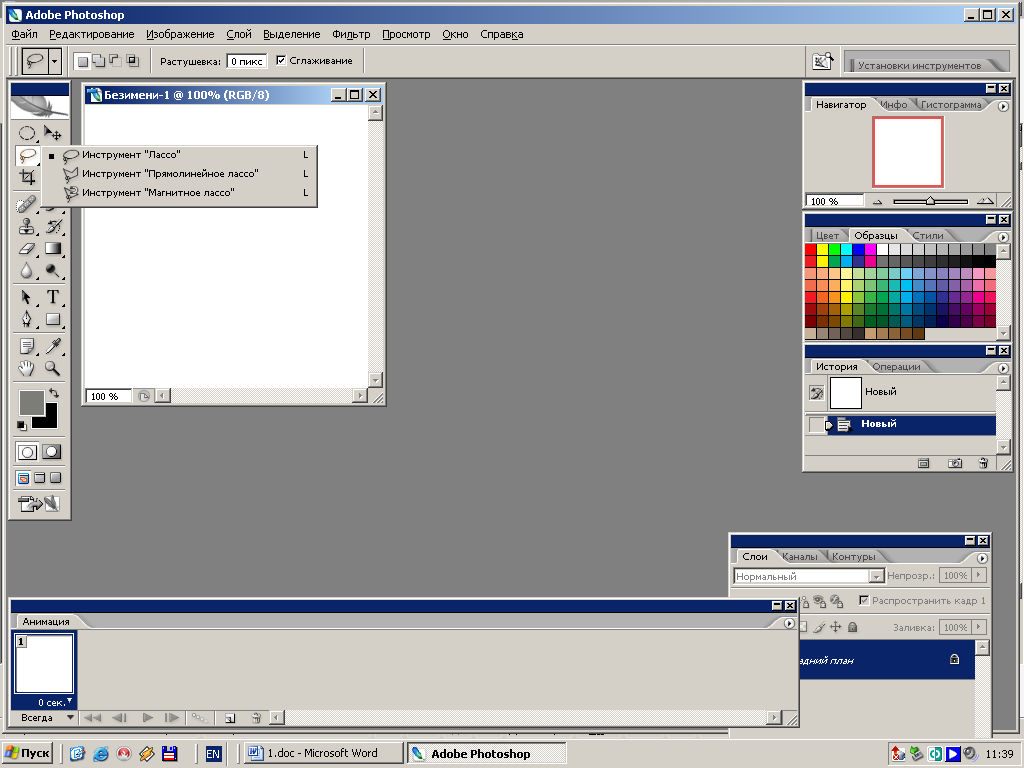Open the Изображение menu
Viewport: 1024px width, 768px height.
point(180,34)
